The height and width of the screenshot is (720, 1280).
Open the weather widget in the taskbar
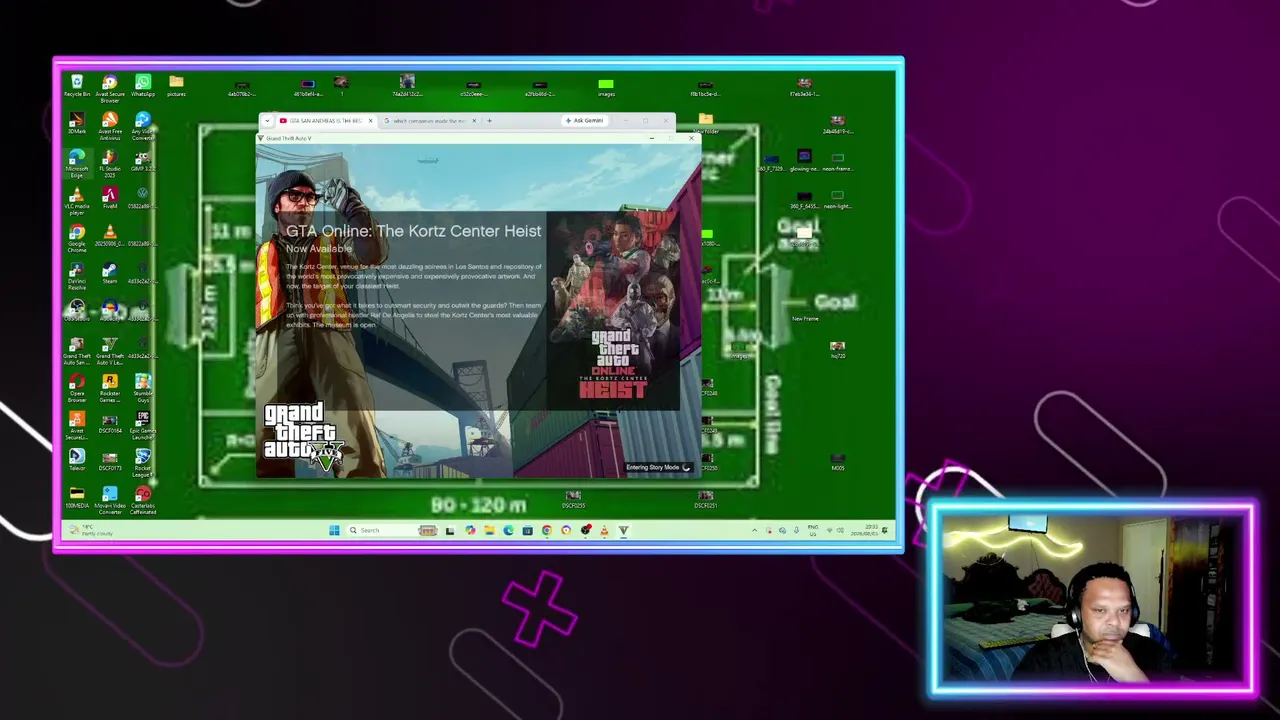click(90, 530)
